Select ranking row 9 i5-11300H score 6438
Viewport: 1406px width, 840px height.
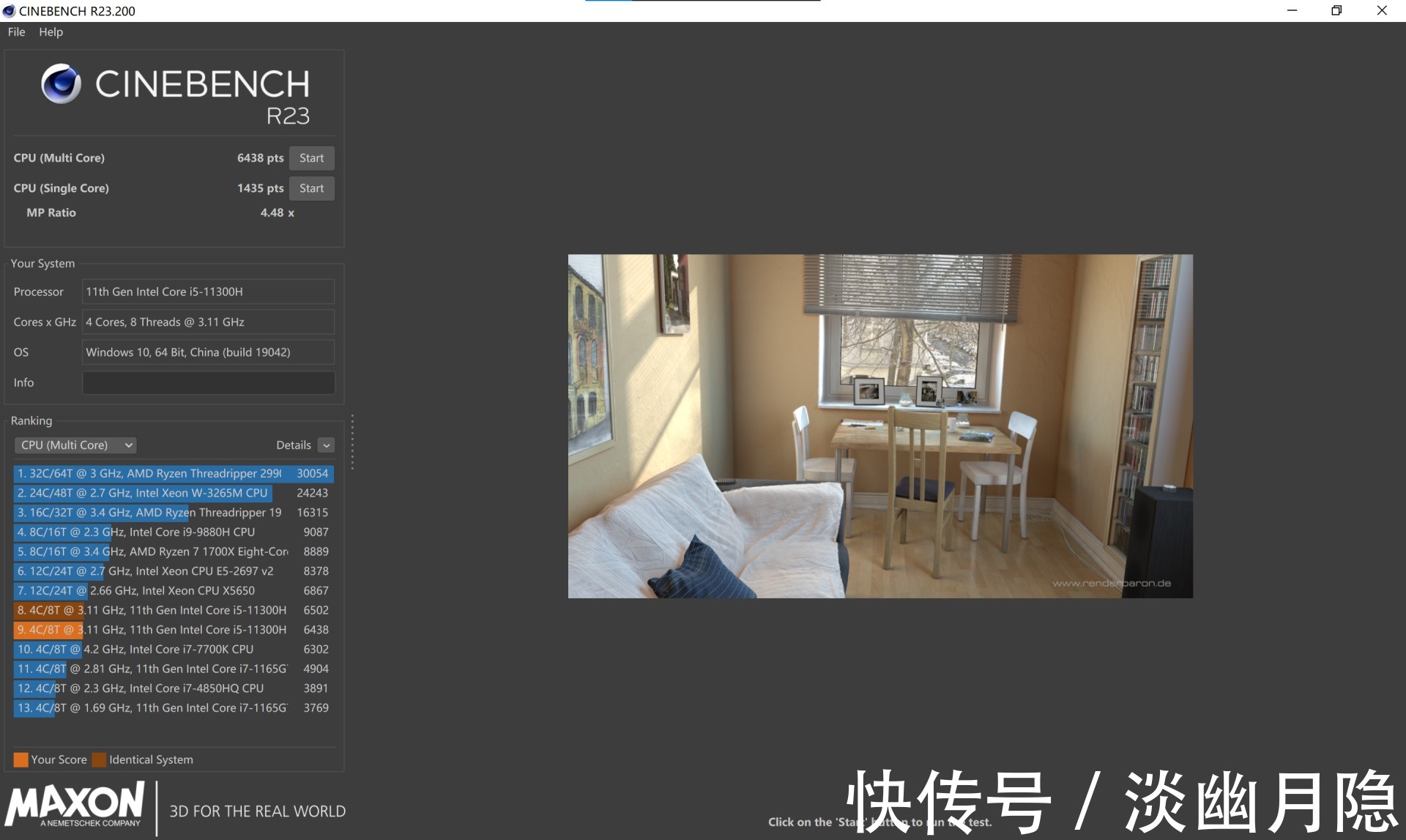174,630
